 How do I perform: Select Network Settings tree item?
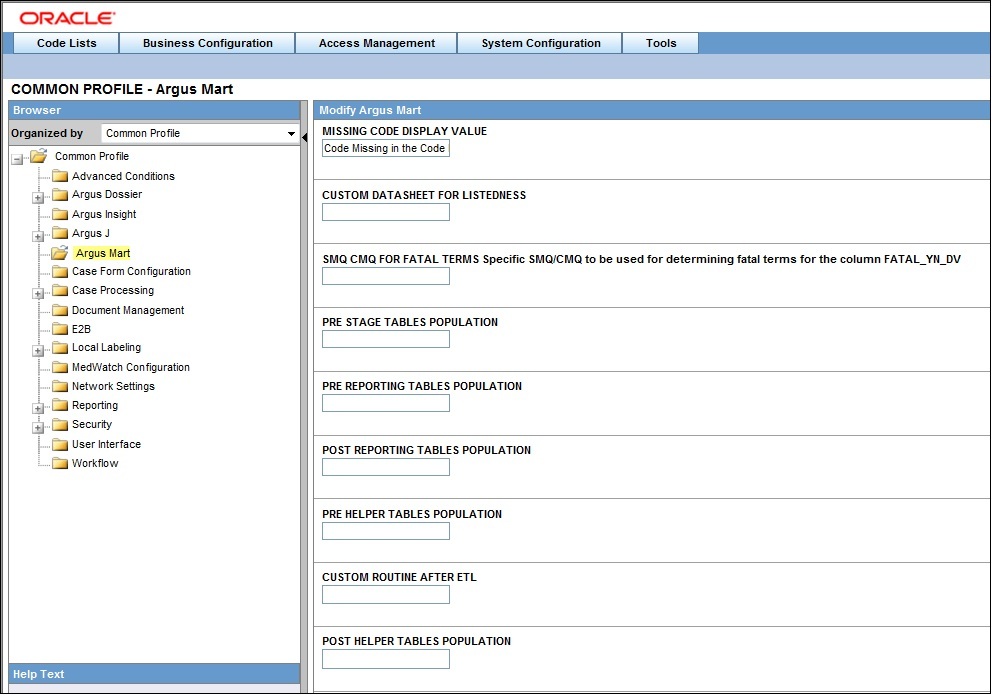tap(113, 386)
